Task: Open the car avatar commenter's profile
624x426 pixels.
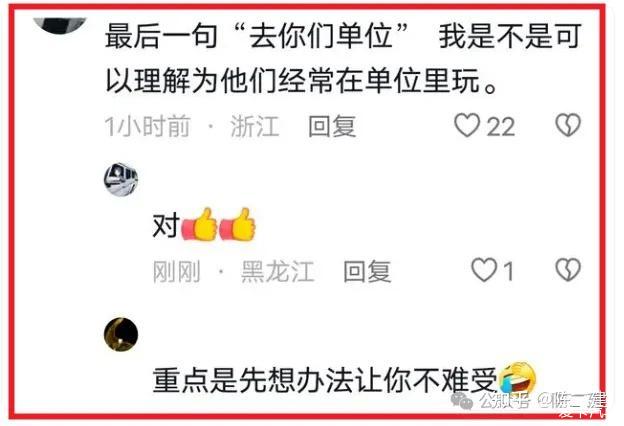Action: point(121,180)
